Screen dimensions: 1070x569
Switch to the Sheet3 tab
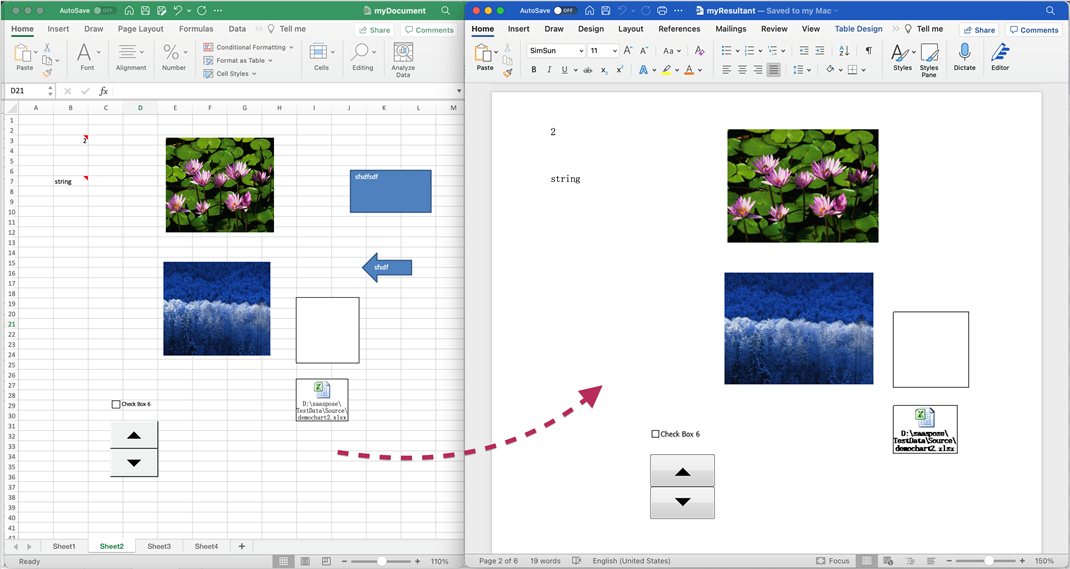tap(159, 546)
